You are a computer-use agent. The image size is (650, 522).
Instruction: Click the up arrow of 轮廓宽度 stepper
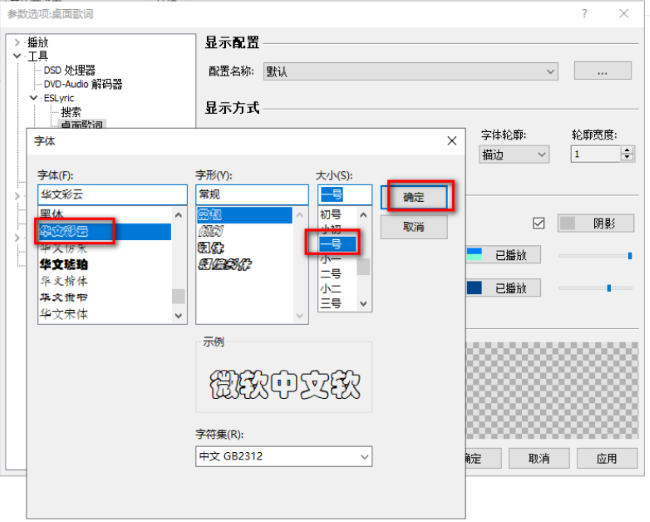(627, 150)
